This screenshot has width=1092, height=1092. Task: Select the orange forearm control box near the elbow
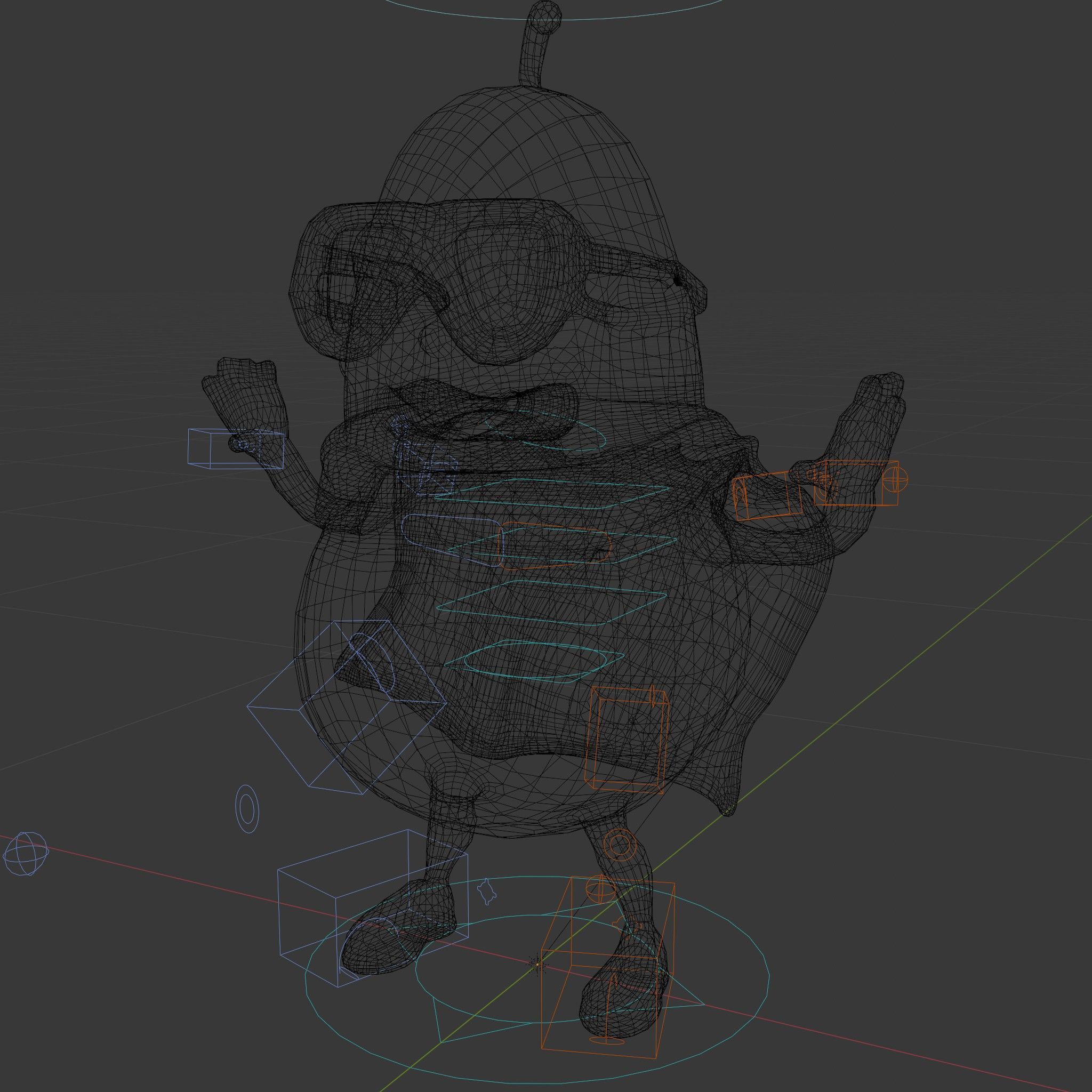pyautogui.click(x=767, y=497)
